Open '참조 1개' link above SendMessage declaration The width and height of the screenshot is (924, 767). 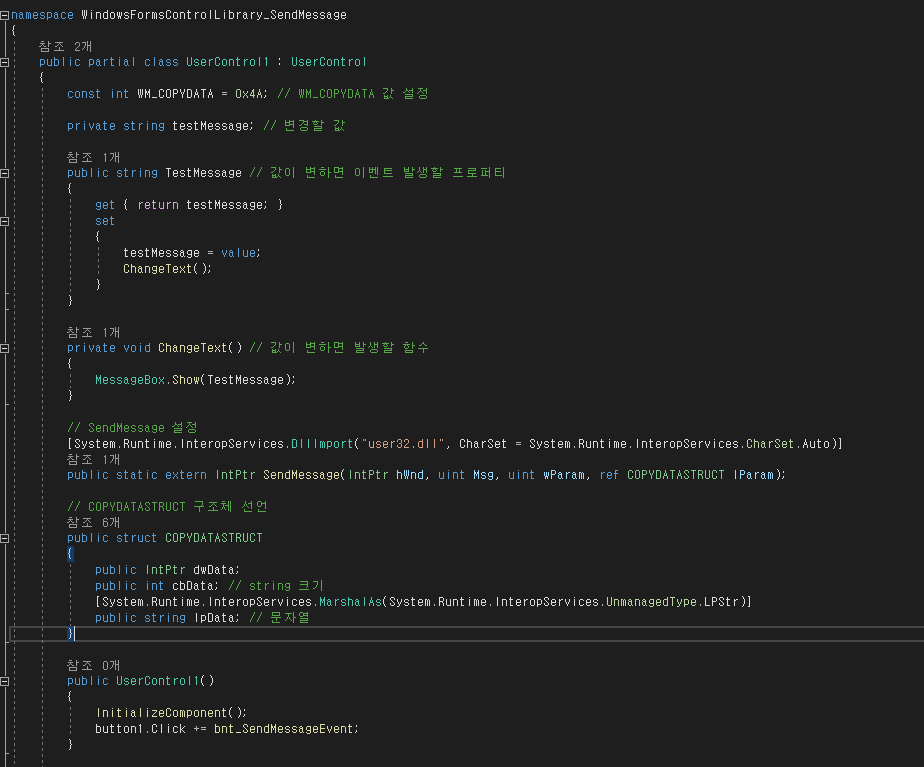[93, 459]
